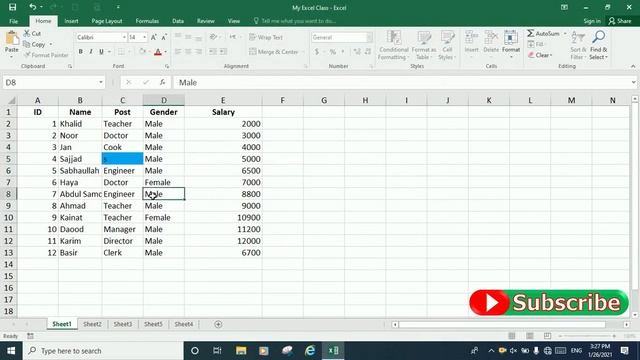The image size is (640, 360).
Task: Open Clipboard dialog launcher
Action: tap(70, 66)
